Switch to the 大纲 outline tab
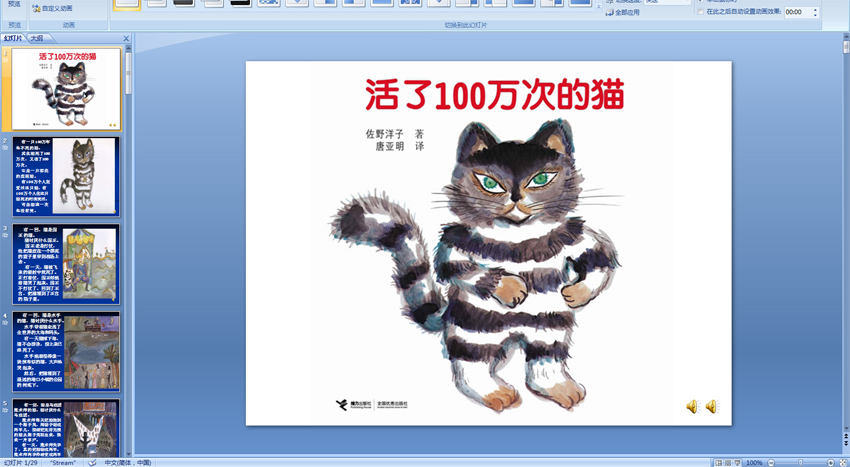Viewport: 850px width, 467px height. click(37, 38)
